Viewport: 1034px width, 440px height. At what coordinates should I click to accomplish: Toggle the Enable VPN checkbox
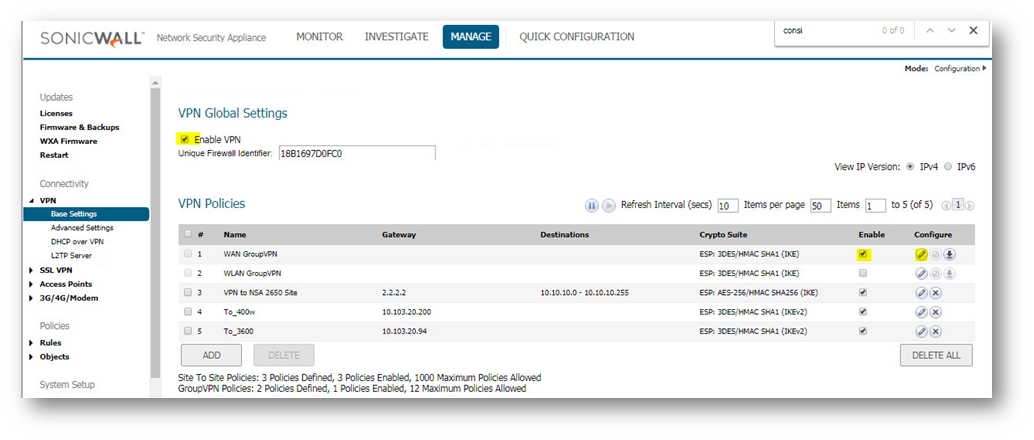pyautogui.click(x=185, y=139)
